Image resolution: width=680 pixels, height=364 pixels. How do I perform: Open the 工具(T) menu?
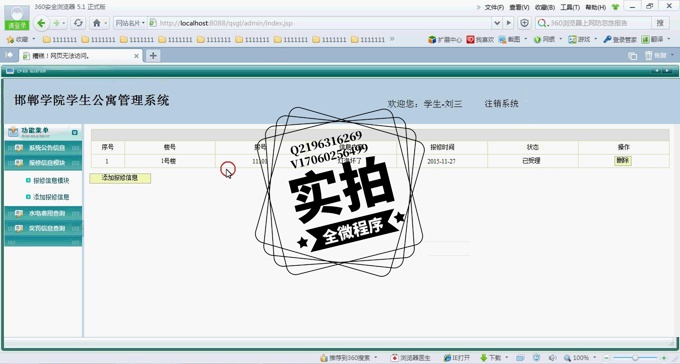(x=569, y=7)
